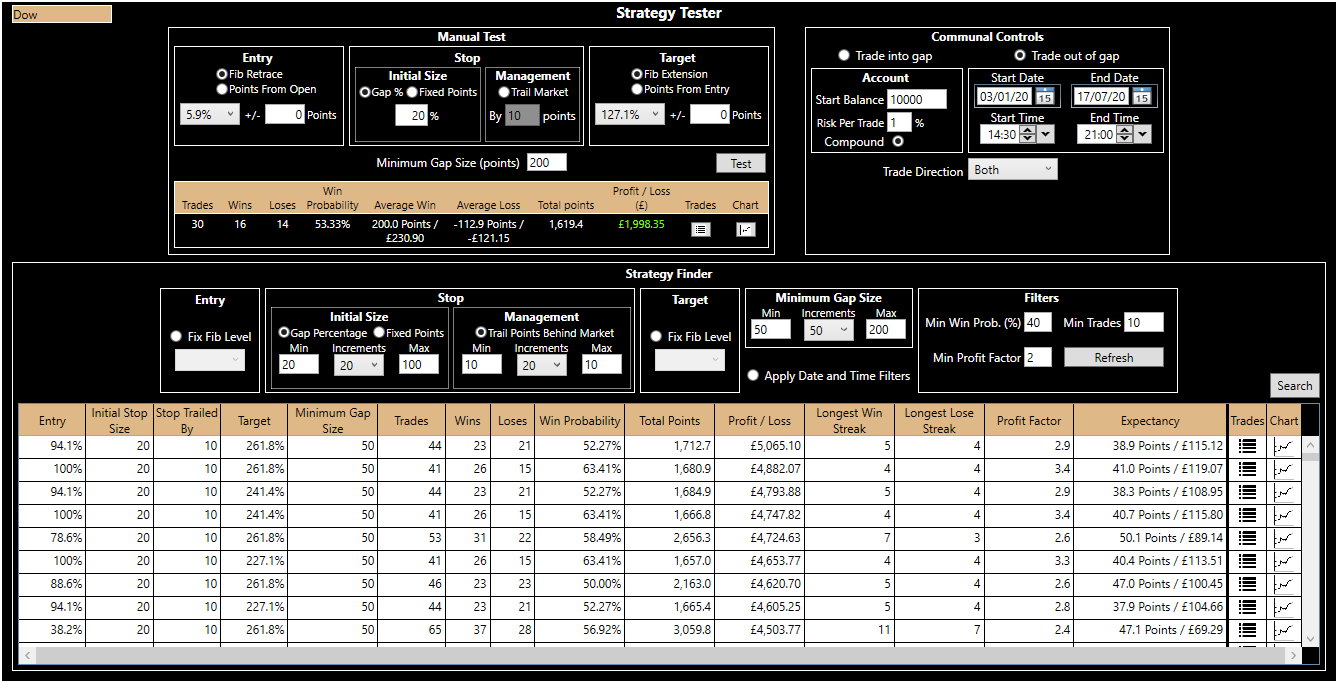View trades list for the £4,653.77 row
Viewport: 1336px width, 682px height.
(1247, 561)
